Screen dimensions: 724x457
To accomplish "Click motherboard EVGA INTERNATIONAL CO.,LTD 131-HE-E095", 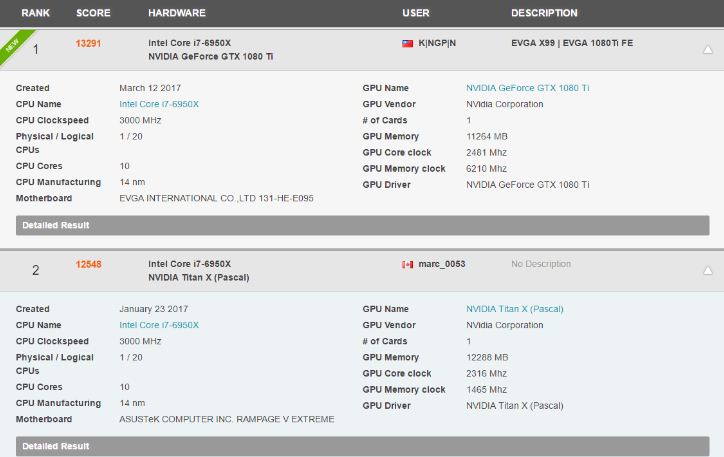I will click(216, 198).
